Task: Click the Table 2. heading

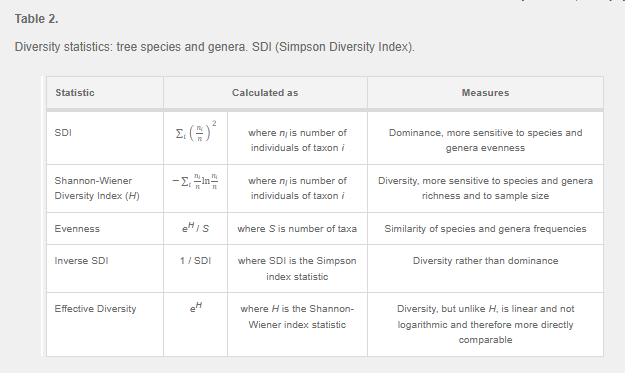Action: coord(36,19)
